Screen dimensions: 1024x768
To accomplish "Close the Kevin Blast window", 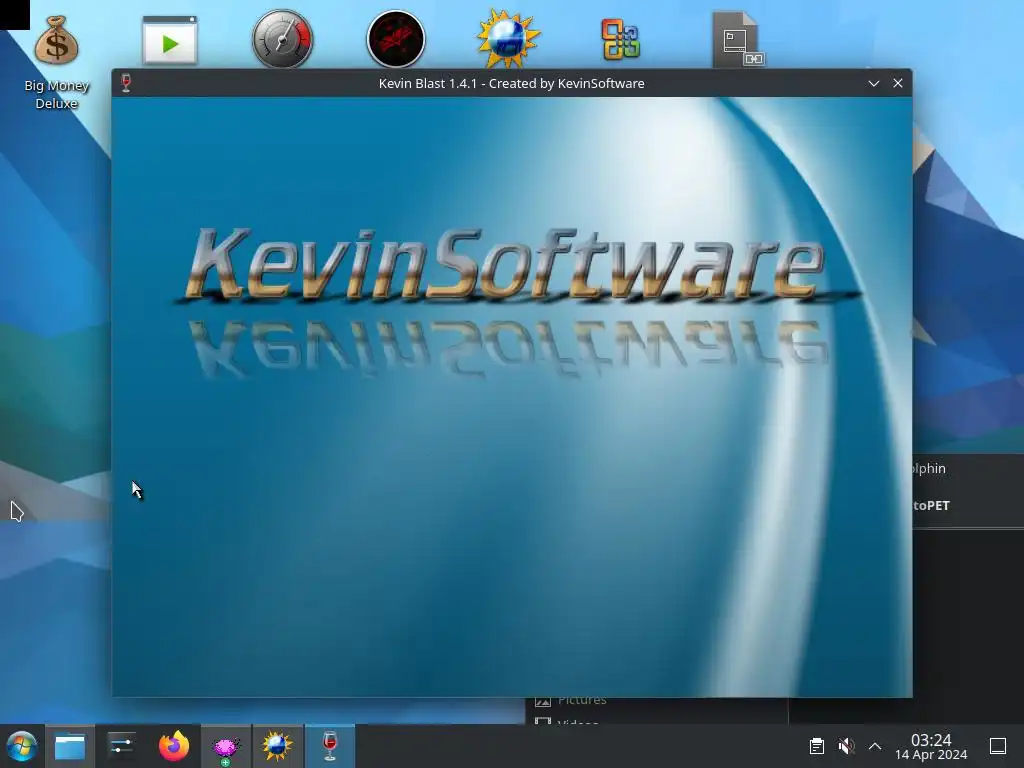I will (898, 83).
